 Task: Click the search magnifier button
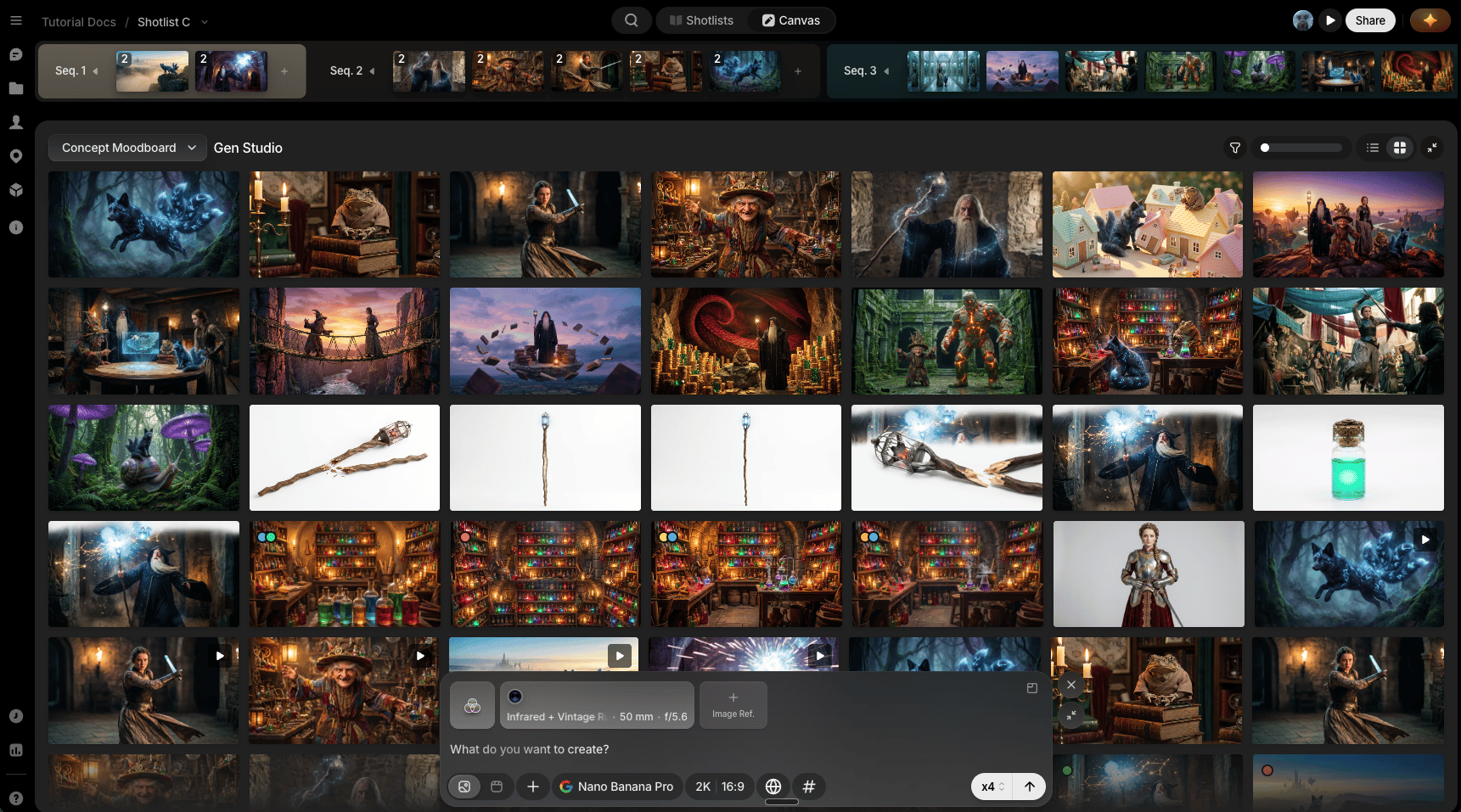tap(632, 20)
